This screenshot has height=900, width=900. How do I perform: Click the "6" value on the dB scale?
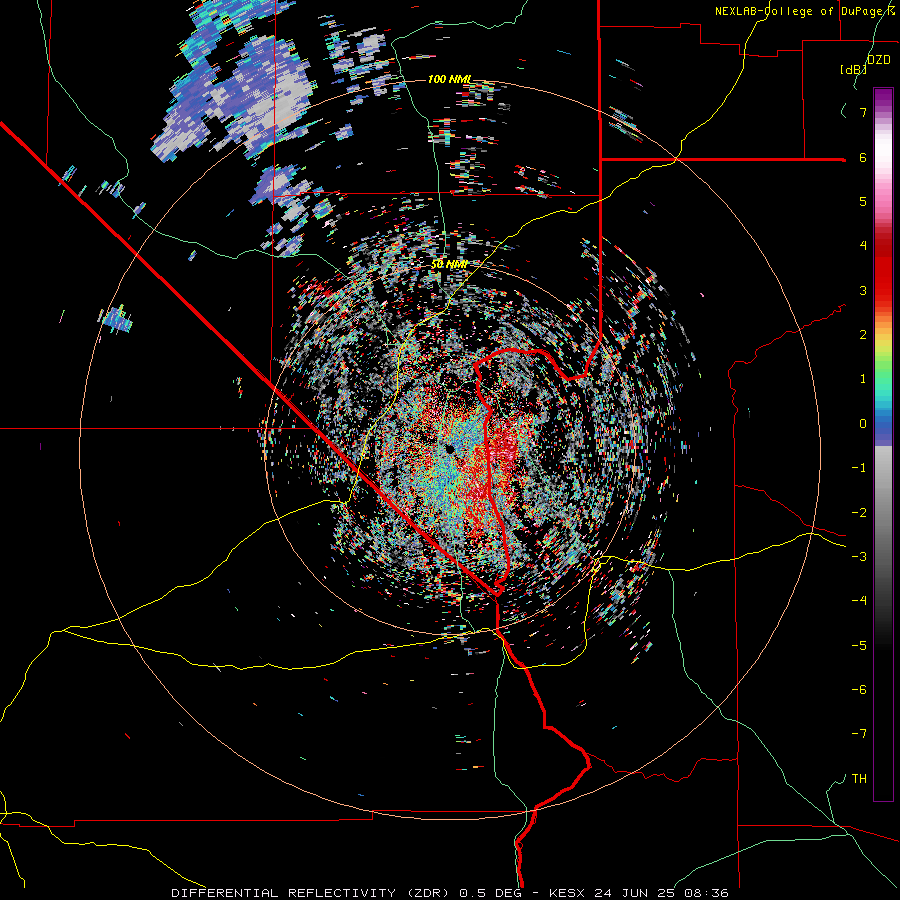(863, 157)
